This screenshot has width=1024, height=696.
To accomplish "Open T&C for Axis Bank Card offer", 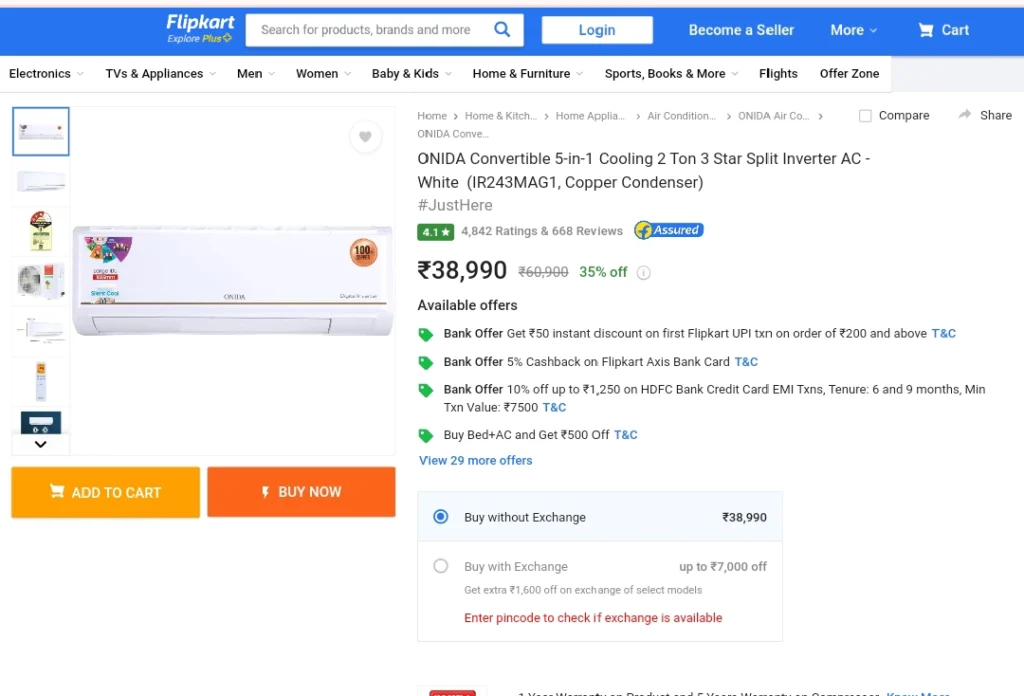I will click(746, 362).
